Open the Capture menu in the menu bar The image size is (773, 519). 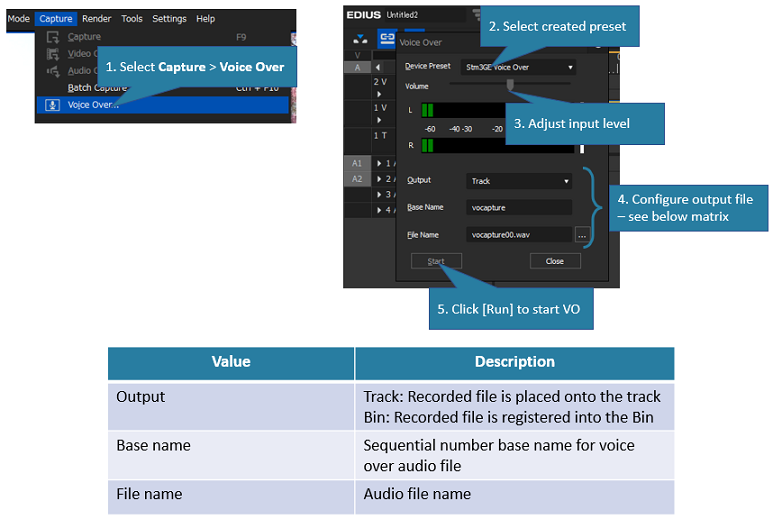pos(56,19)
